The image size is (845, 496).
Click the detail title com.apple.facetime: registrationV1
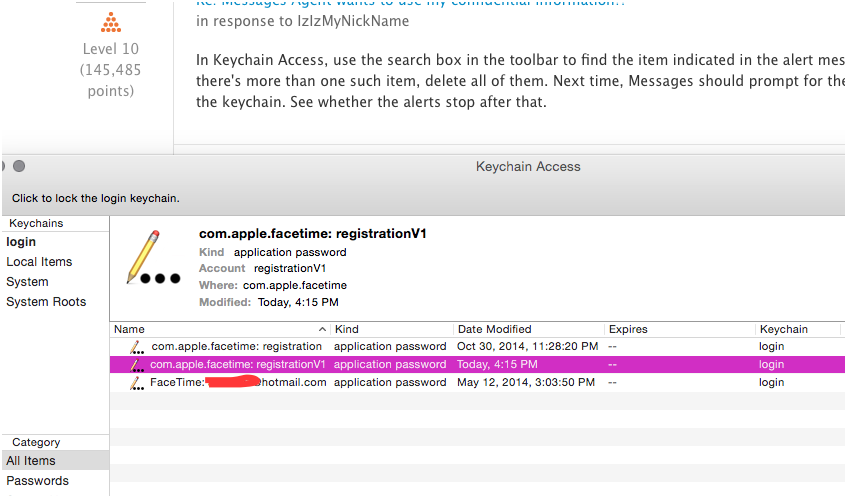tap(313, 234)
